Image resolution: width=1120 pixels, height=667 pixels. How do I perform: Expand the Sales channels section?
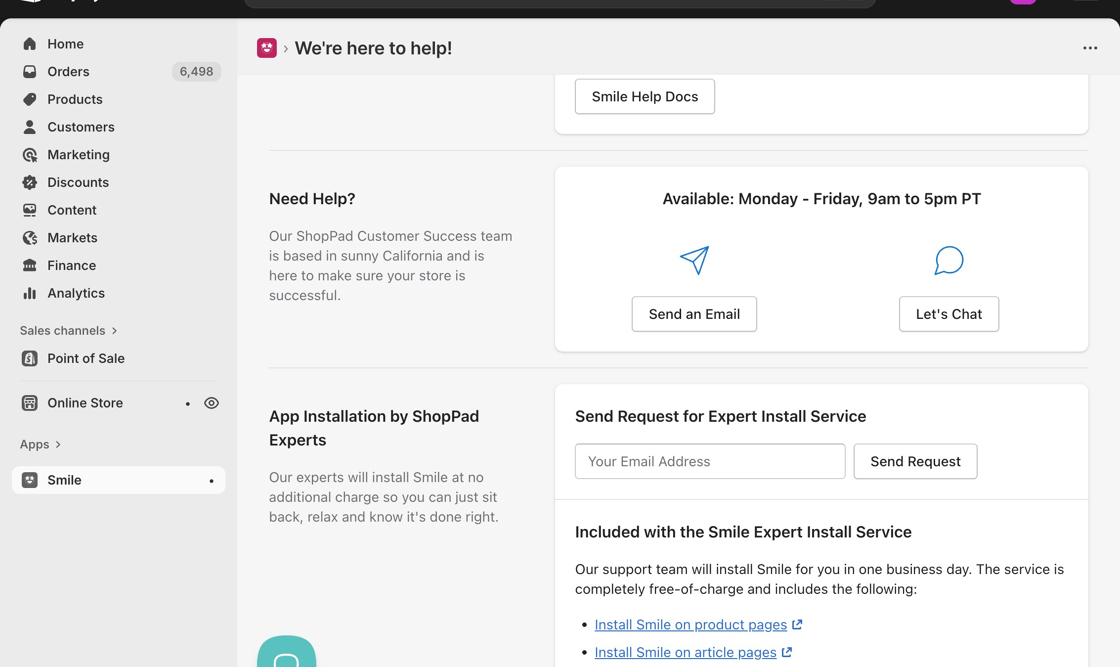pos(114,331)
